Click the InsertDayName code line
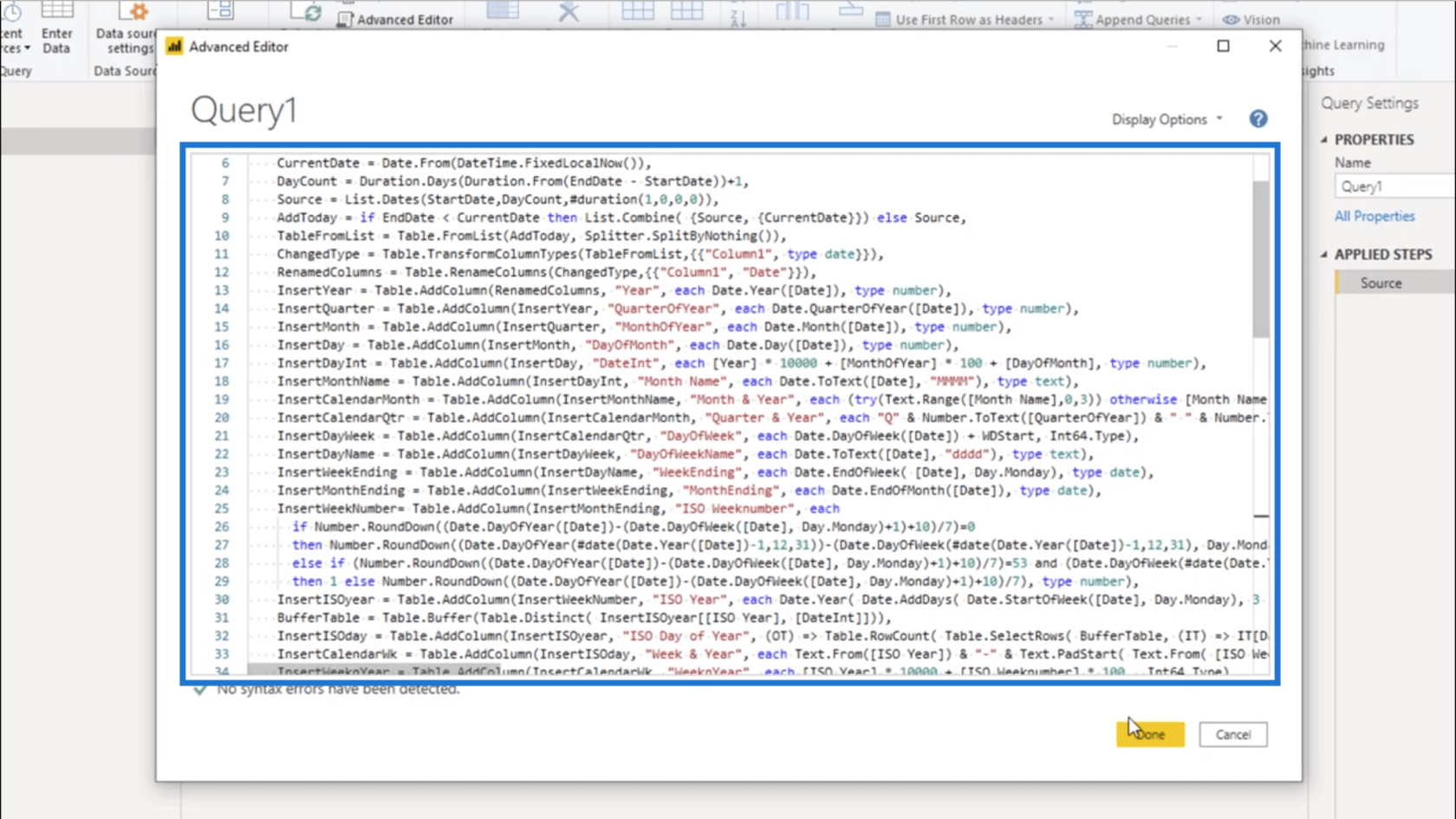Viewport: 1456px width, 819px height. (685, 454)
